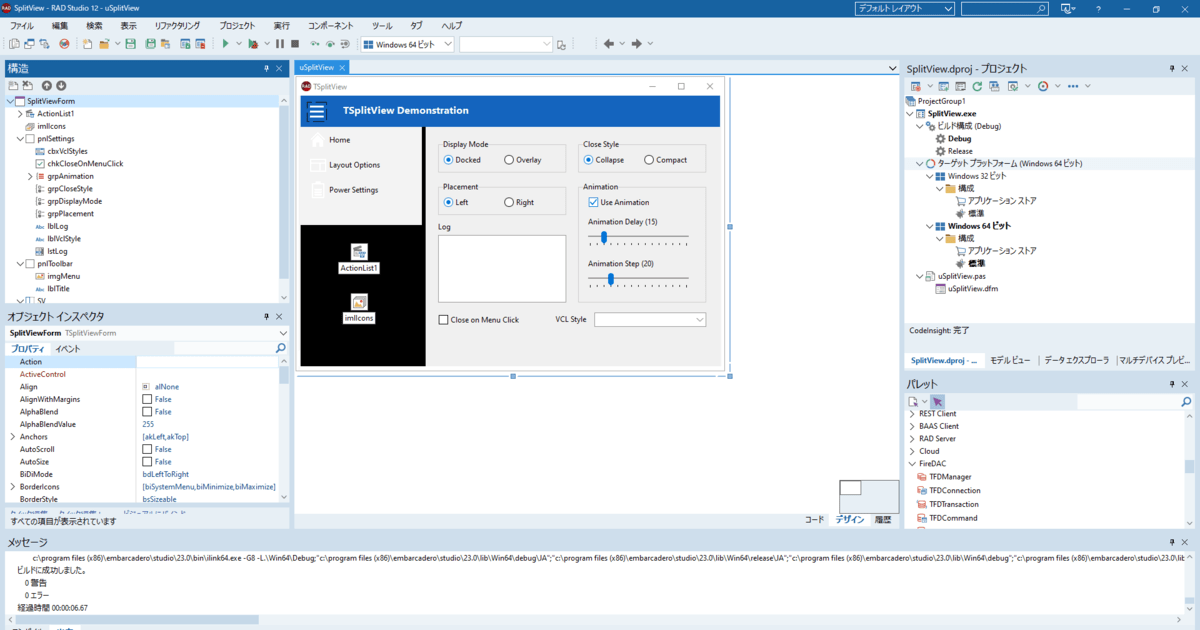Click the hamburger menu icon on the form

tap(317, 111)
